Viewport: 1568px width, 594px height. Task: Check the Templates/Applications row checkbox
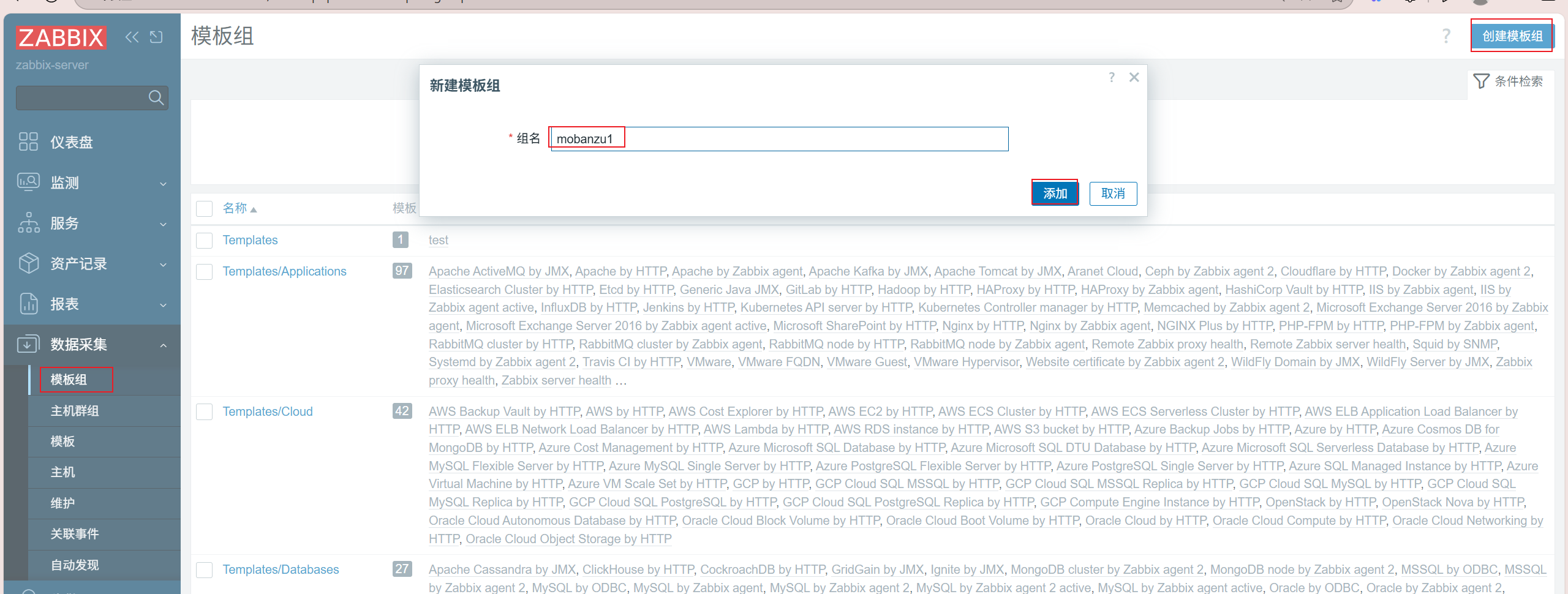[204, 271]
